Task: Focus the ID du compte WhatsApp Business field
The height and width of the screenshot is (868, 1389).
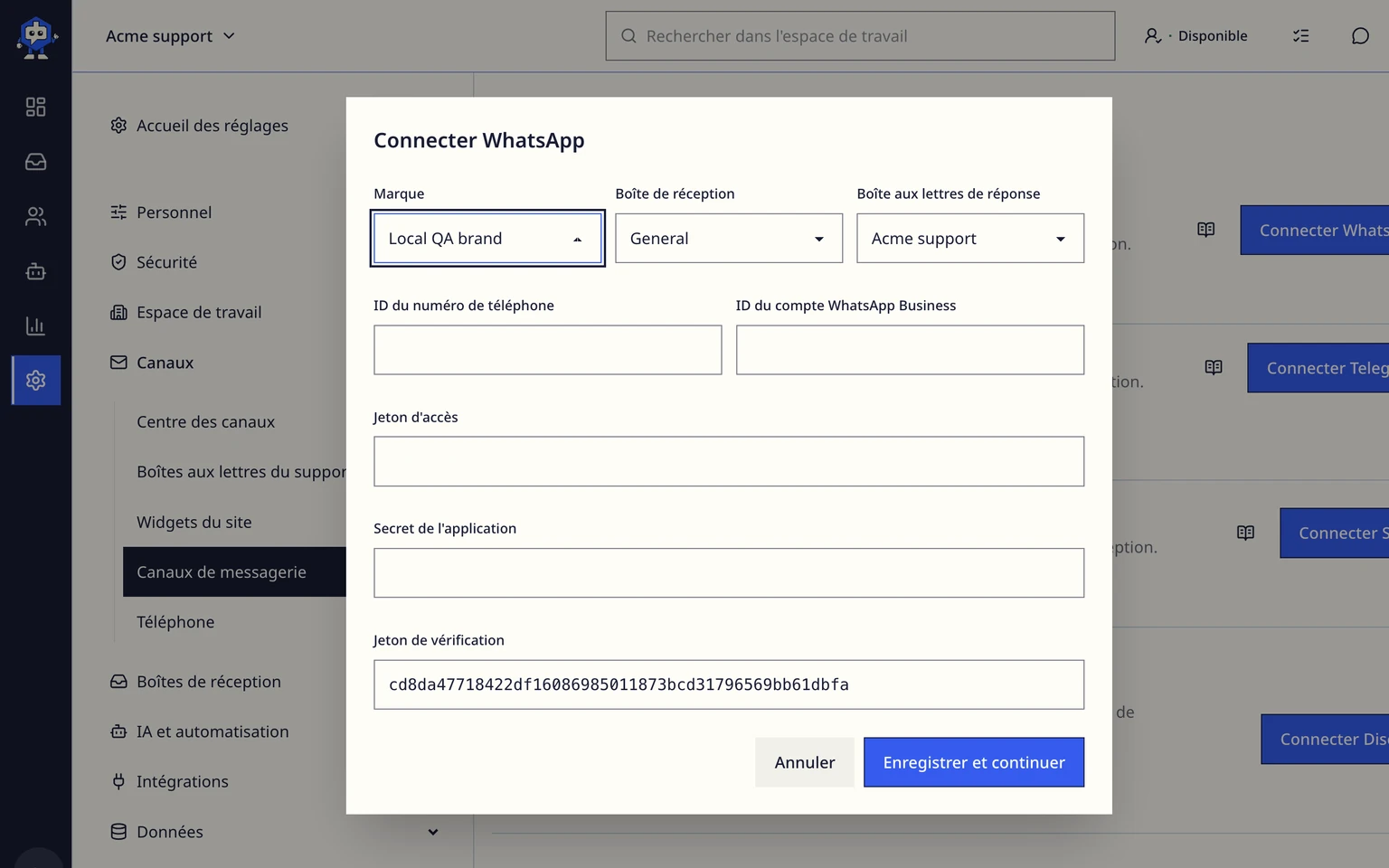Action: 910,350
